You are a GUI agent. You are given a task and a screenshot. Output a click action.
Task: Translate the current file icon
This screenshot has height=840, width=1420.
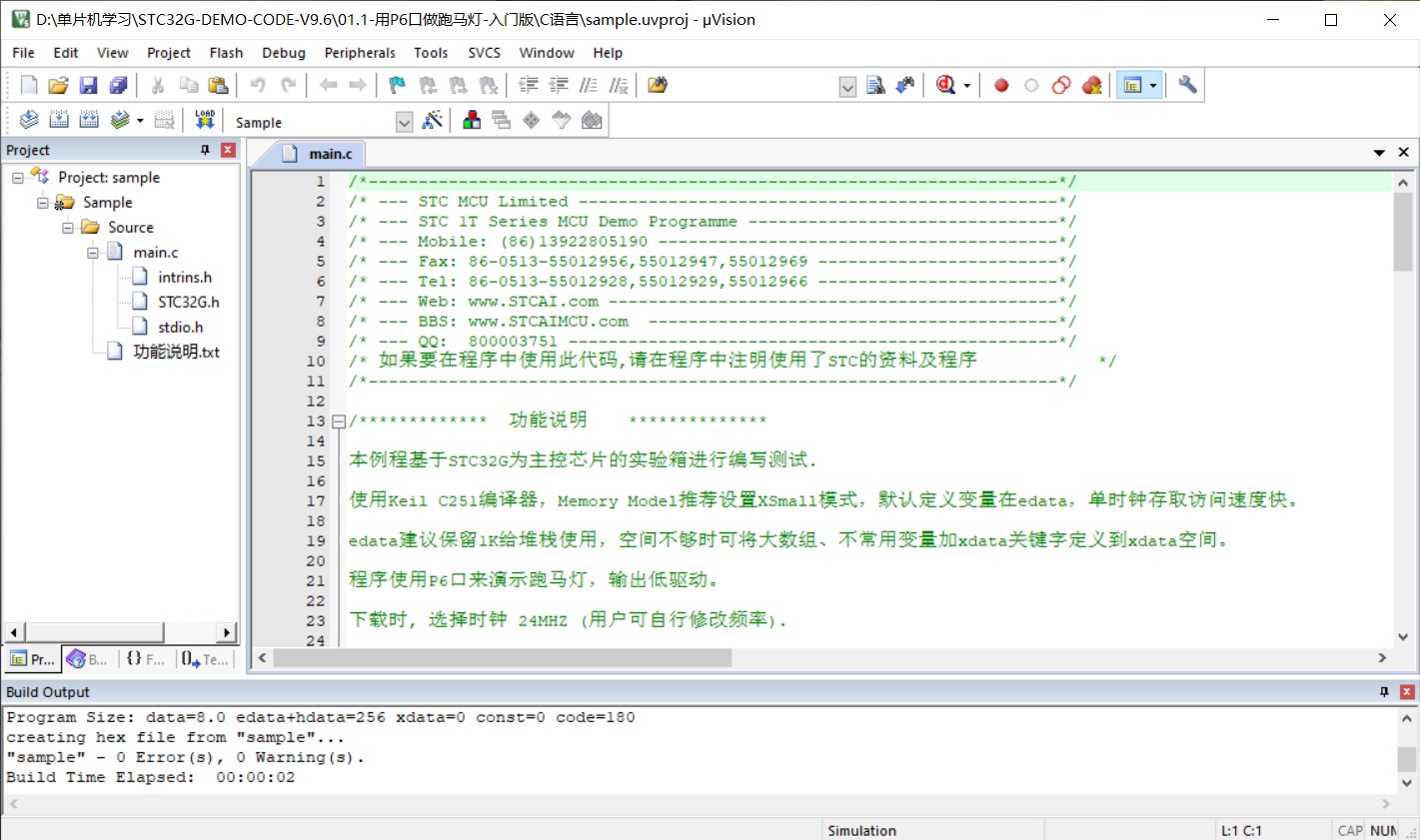tap(29, 121)
